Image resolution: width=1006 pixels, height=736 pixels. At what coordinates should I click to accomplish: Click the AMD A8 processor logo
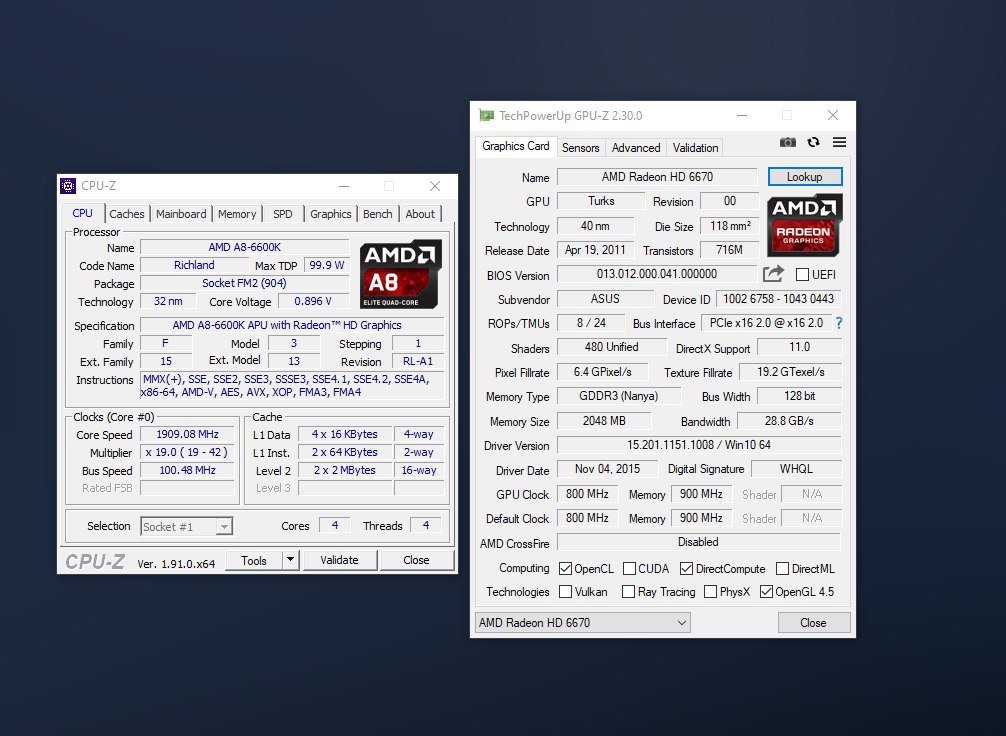click(400, 274)
